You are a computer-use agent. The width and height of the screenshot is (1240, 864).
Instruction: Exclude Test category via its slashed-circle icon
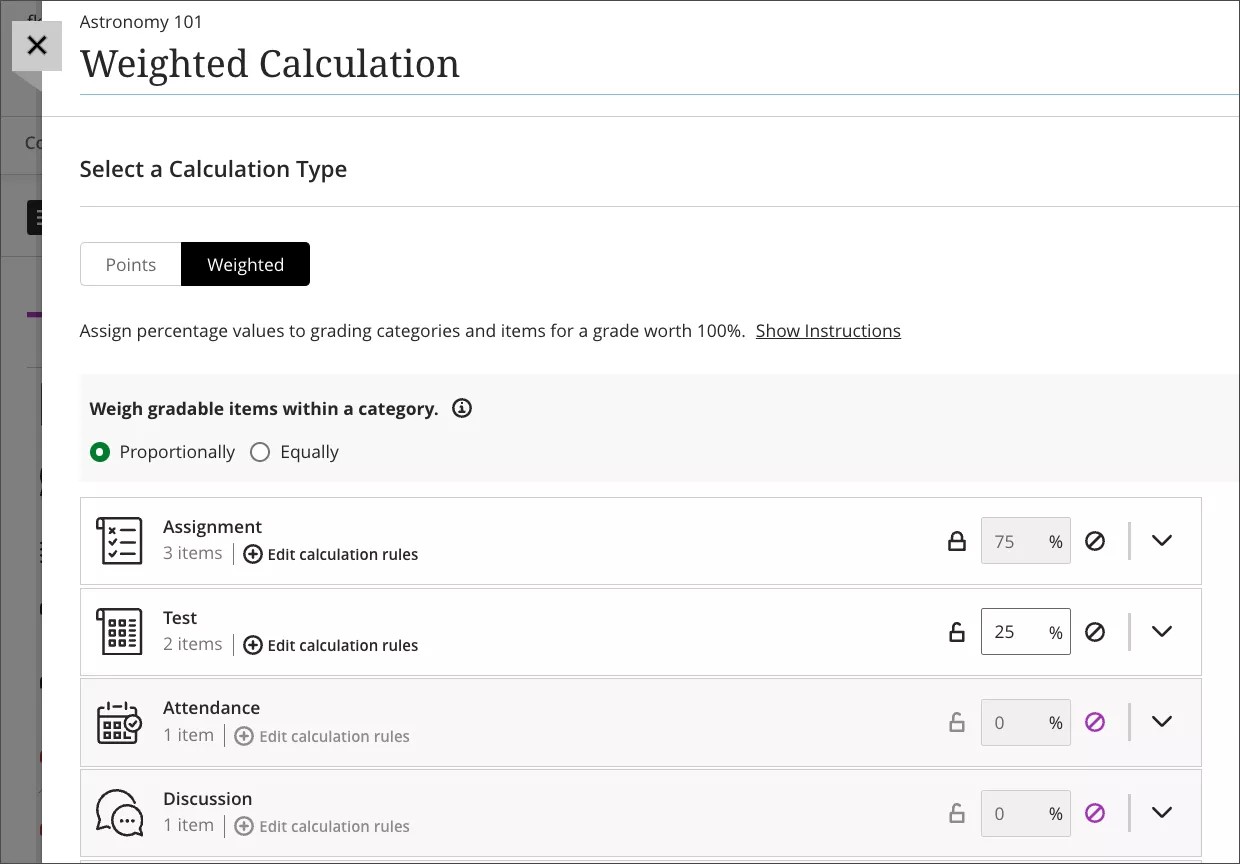pos(1095,632)
